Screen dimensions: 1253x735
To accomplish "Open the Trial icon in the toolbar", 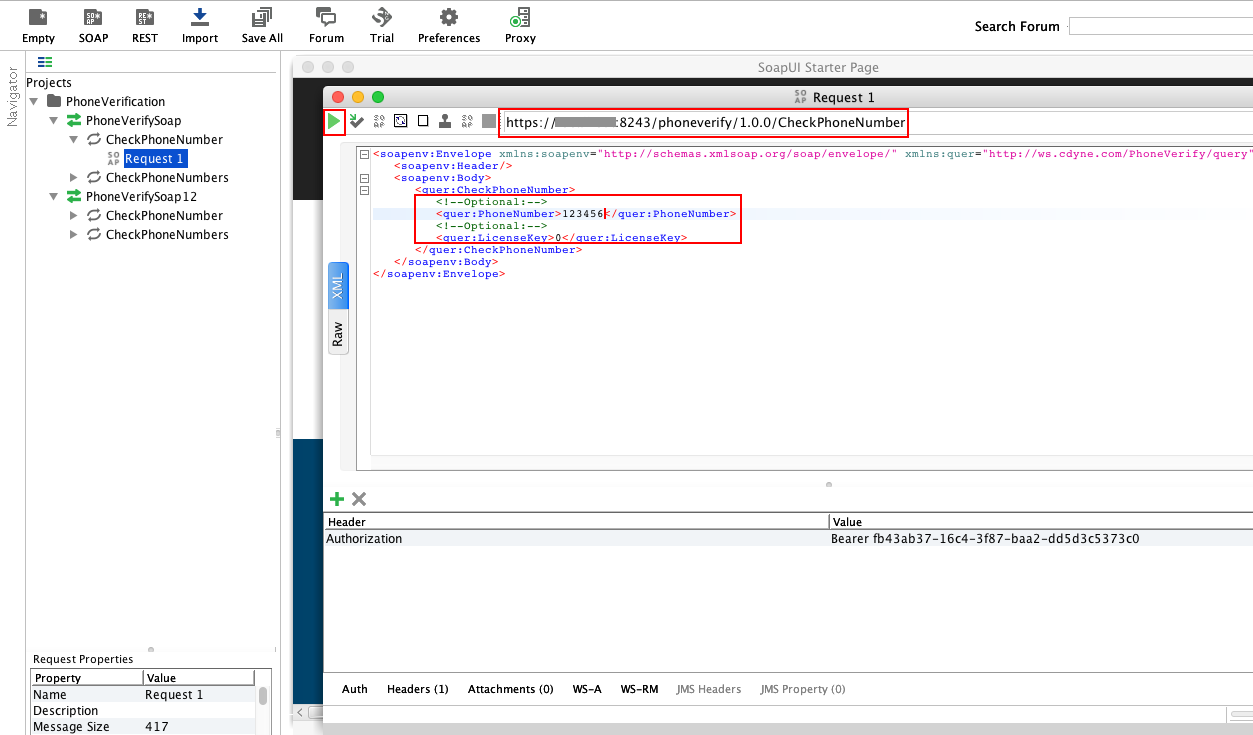I will tap(381, 24).
